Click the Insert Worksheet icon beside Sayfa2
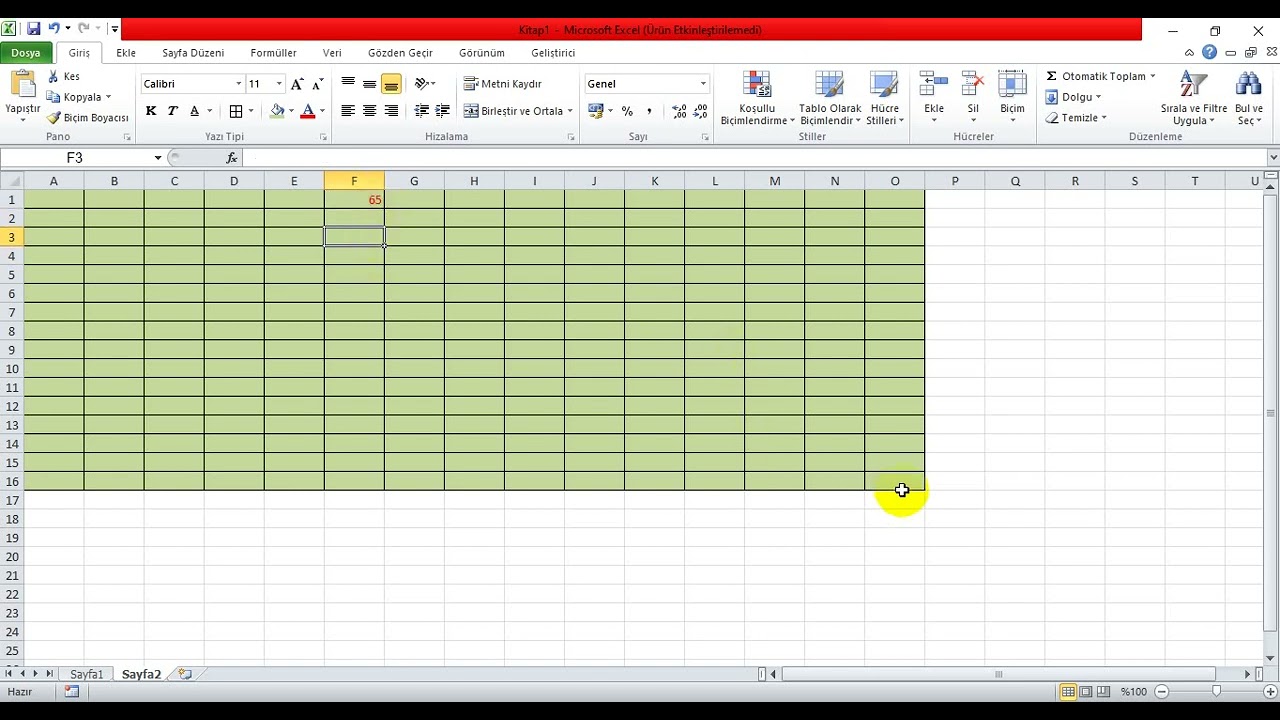This screenshot has height=720, width=1280. pos(185,674)
